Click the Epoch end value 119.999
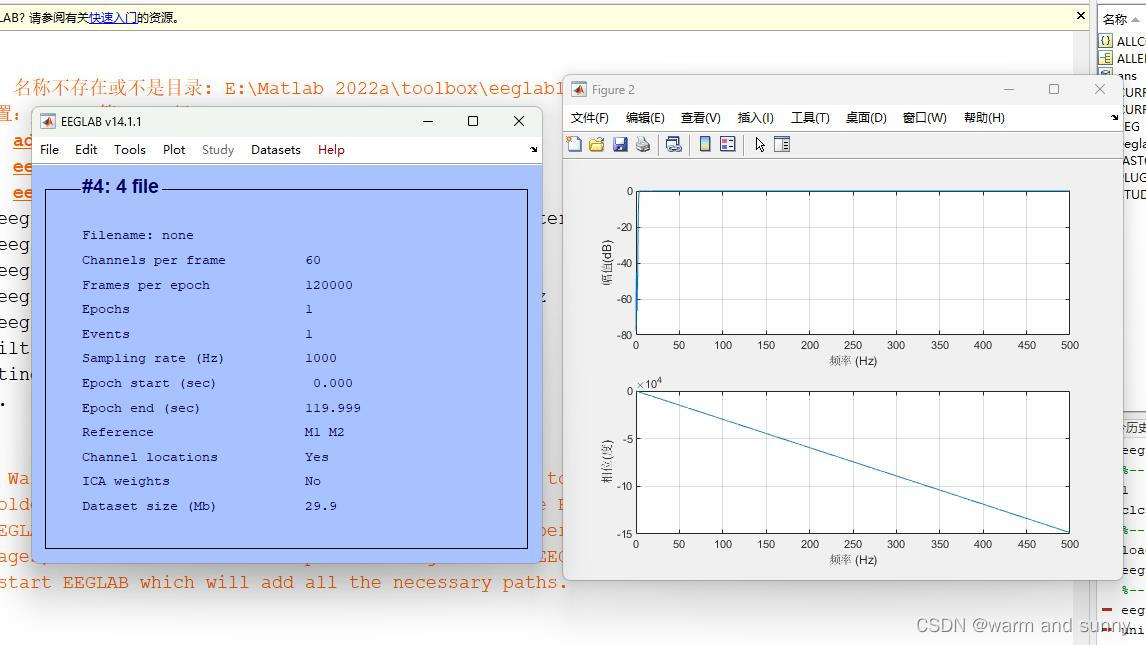Screen dimensions: 1146x645 [333, 408]
